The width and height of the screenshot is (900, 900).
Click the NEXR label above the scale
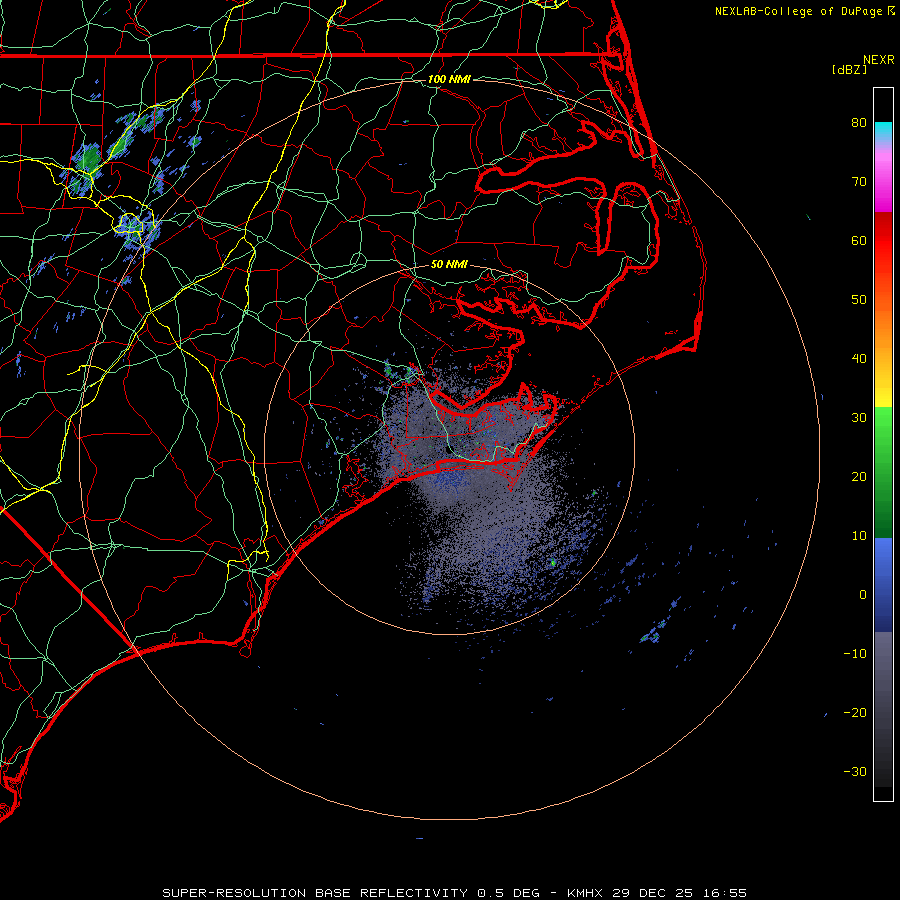[878, 60]
